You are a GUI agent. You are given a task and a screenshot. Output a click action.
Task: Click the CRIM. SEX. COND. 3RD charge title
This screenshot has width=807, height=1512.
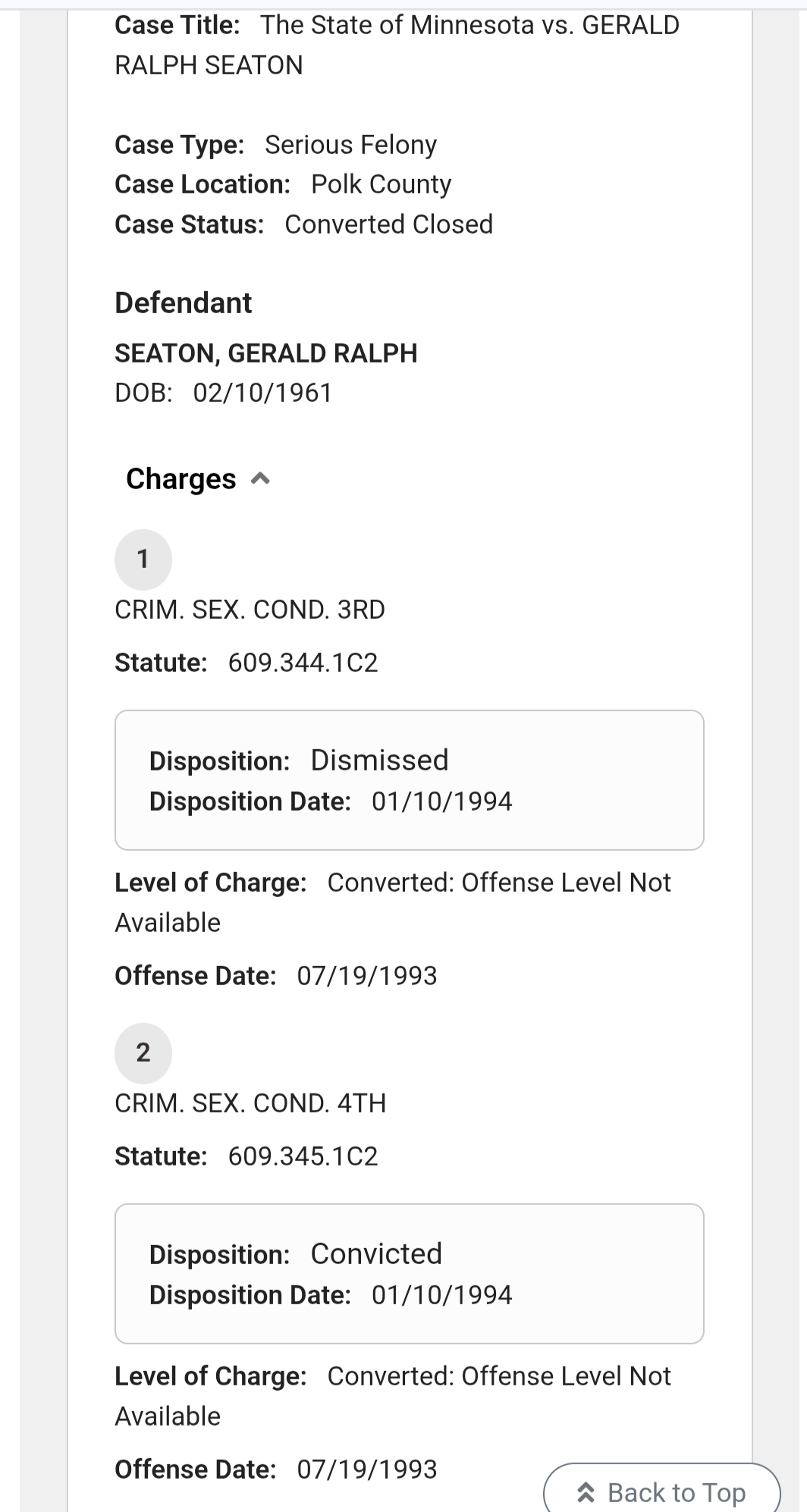[250, 610]
